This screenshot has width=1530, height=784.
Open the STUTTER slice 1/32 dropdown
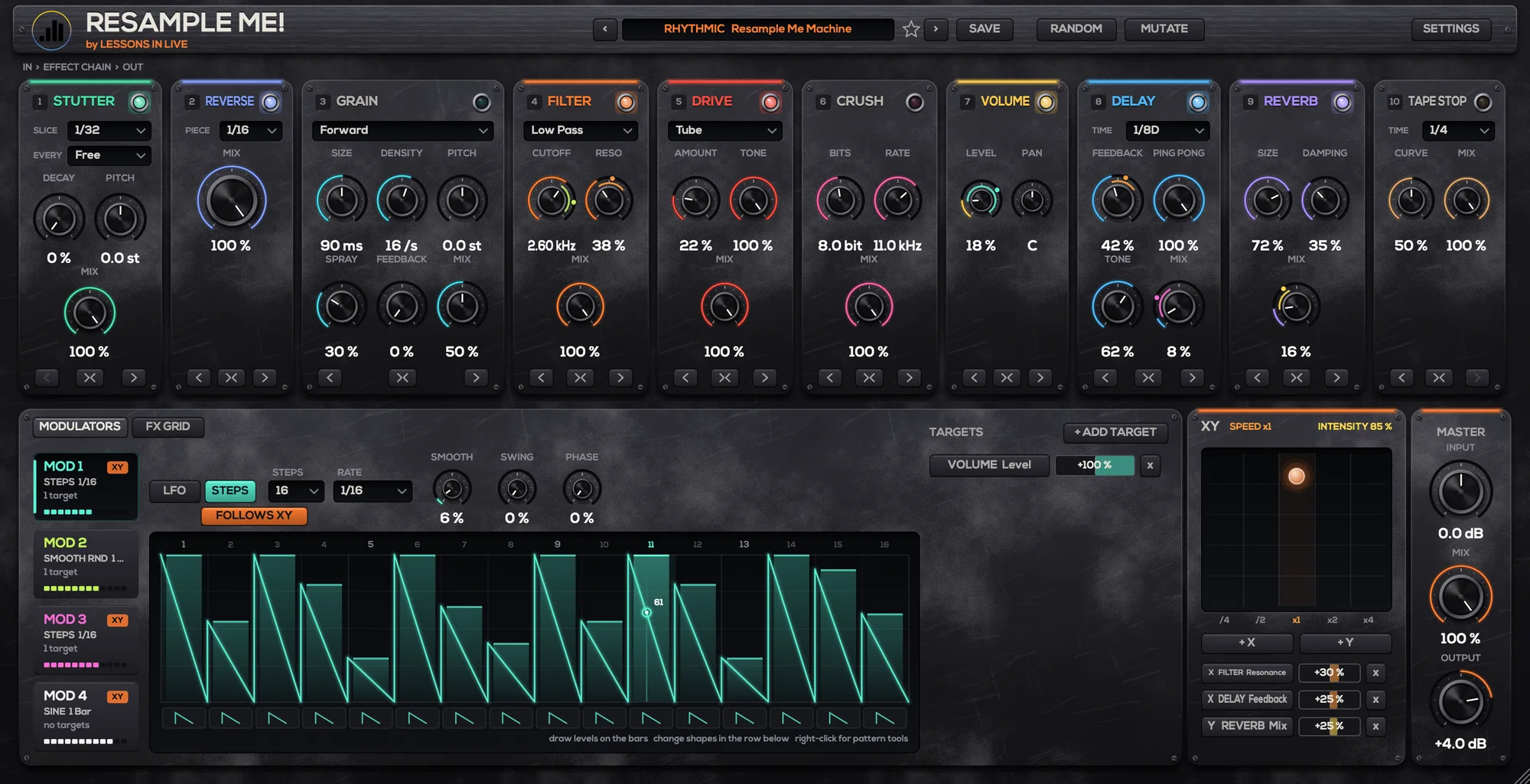click(x=109, y=130)
